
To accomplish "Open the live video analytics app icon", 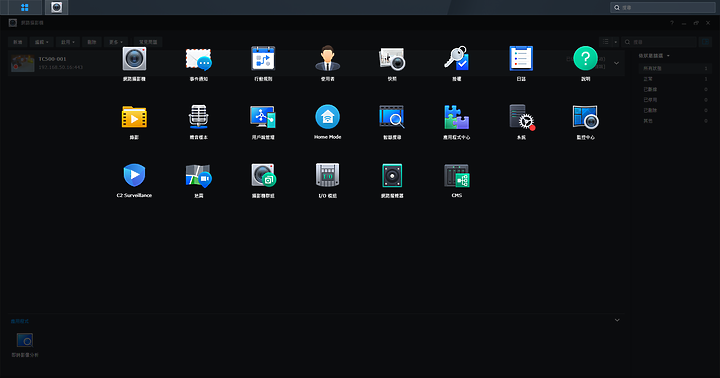I will (25, 340).
